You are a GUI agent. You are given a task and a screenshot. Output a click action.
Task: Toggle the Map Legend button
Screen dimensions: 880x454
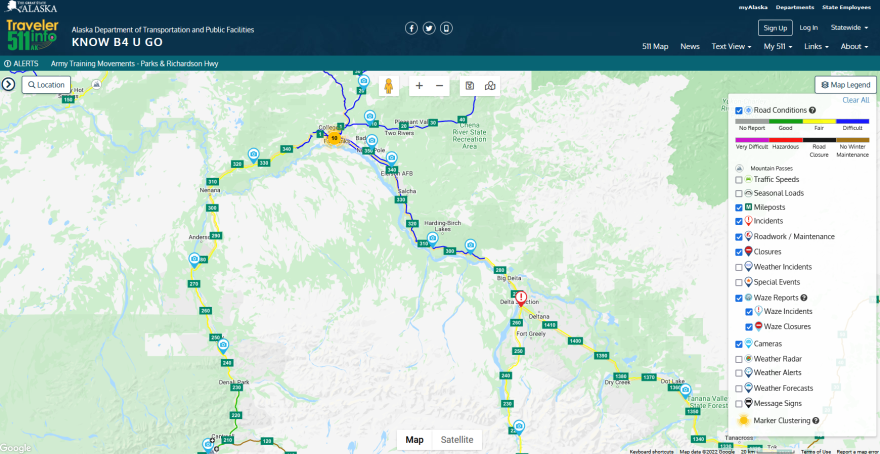pos(845,85)
